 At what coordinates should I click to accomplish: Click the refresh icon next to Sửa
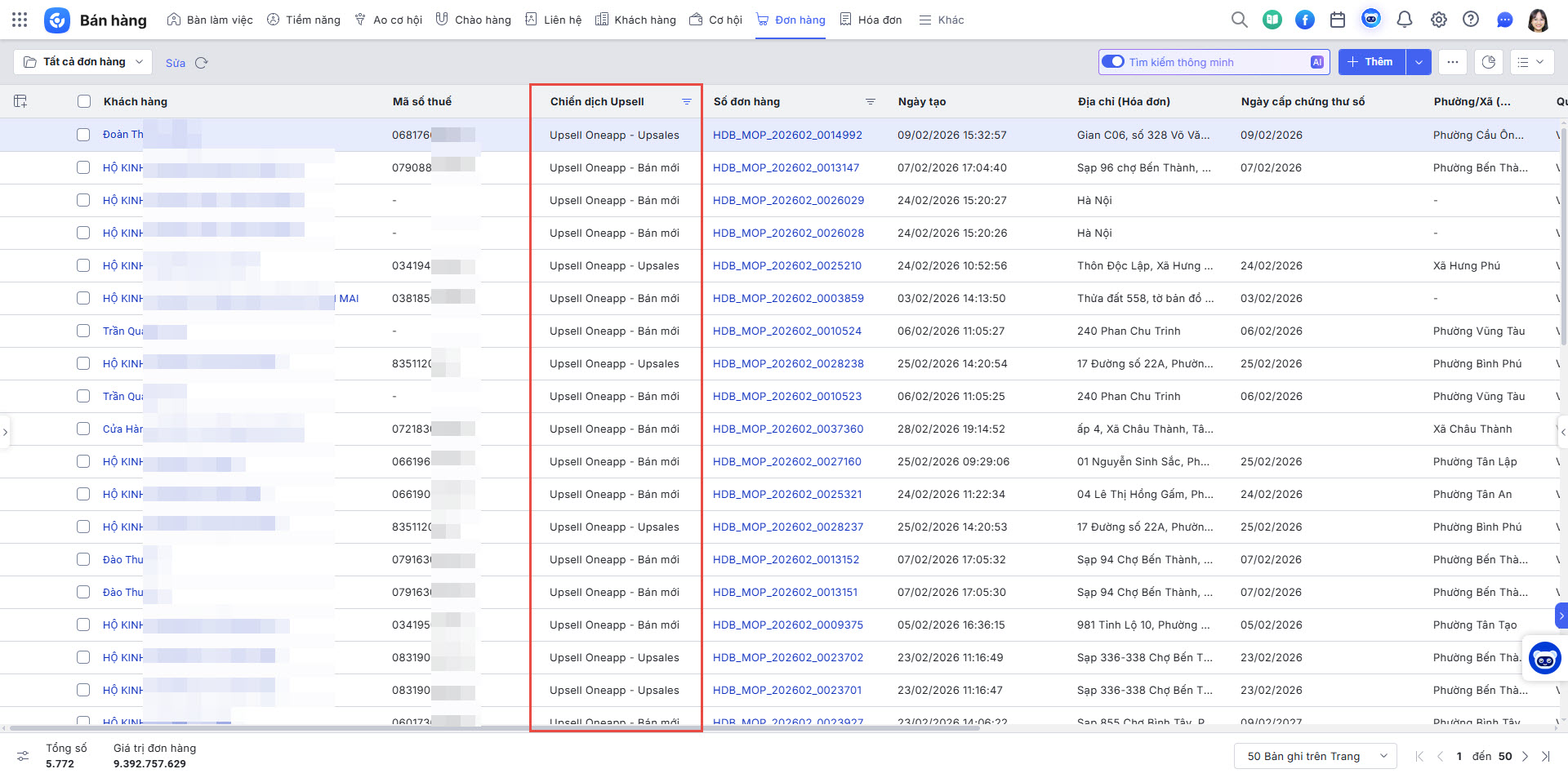point(202,63)
